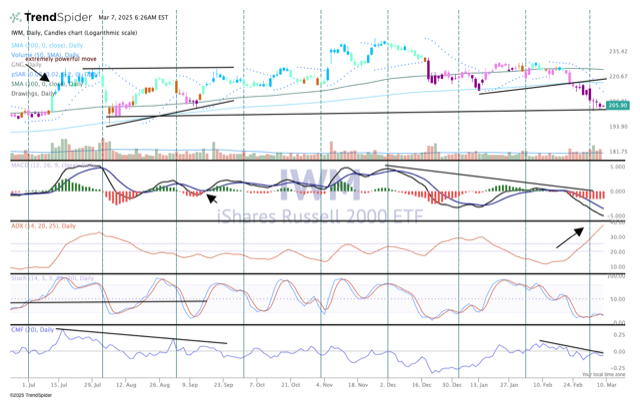Open the Drawings, Daily legend entry
The width and height of the screenshot is (640, 400).
point(32,91)
